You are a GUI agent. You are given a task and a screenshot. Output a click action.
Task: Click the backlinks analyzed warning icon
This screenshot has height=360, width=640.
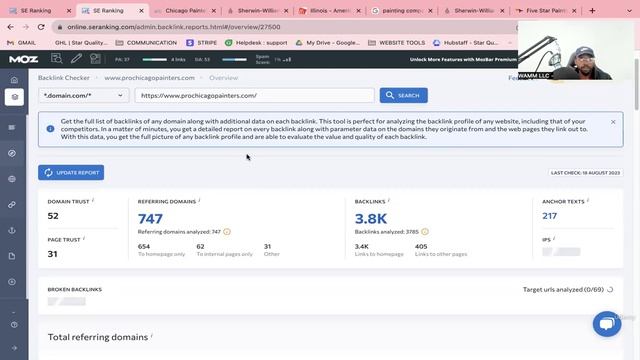point(425,232)
